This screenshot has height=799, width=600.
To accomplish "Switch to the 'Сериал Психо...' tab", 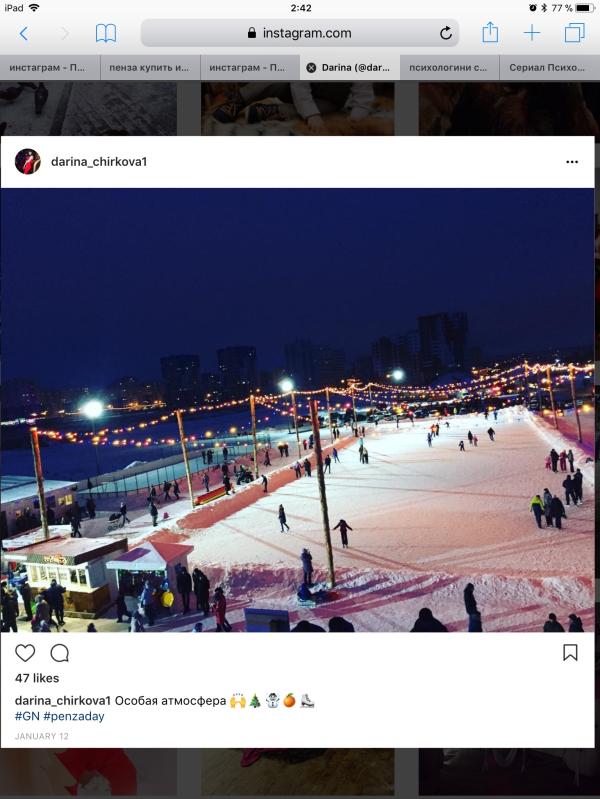I will (550, 67).
